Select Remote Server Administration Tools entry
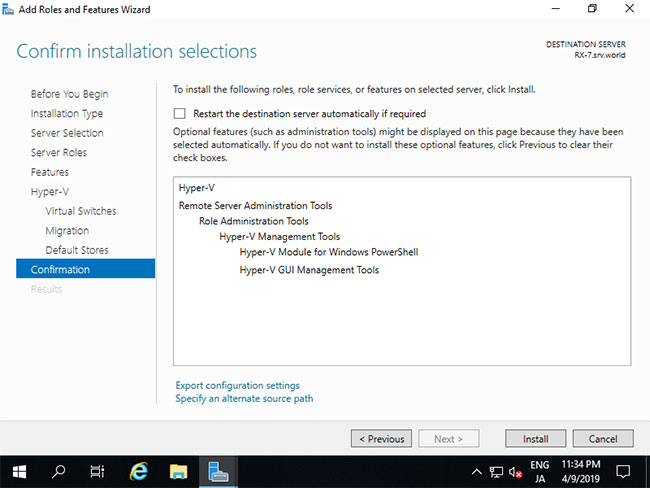Viewport: 650px width, 488px height. click(255, 206)
